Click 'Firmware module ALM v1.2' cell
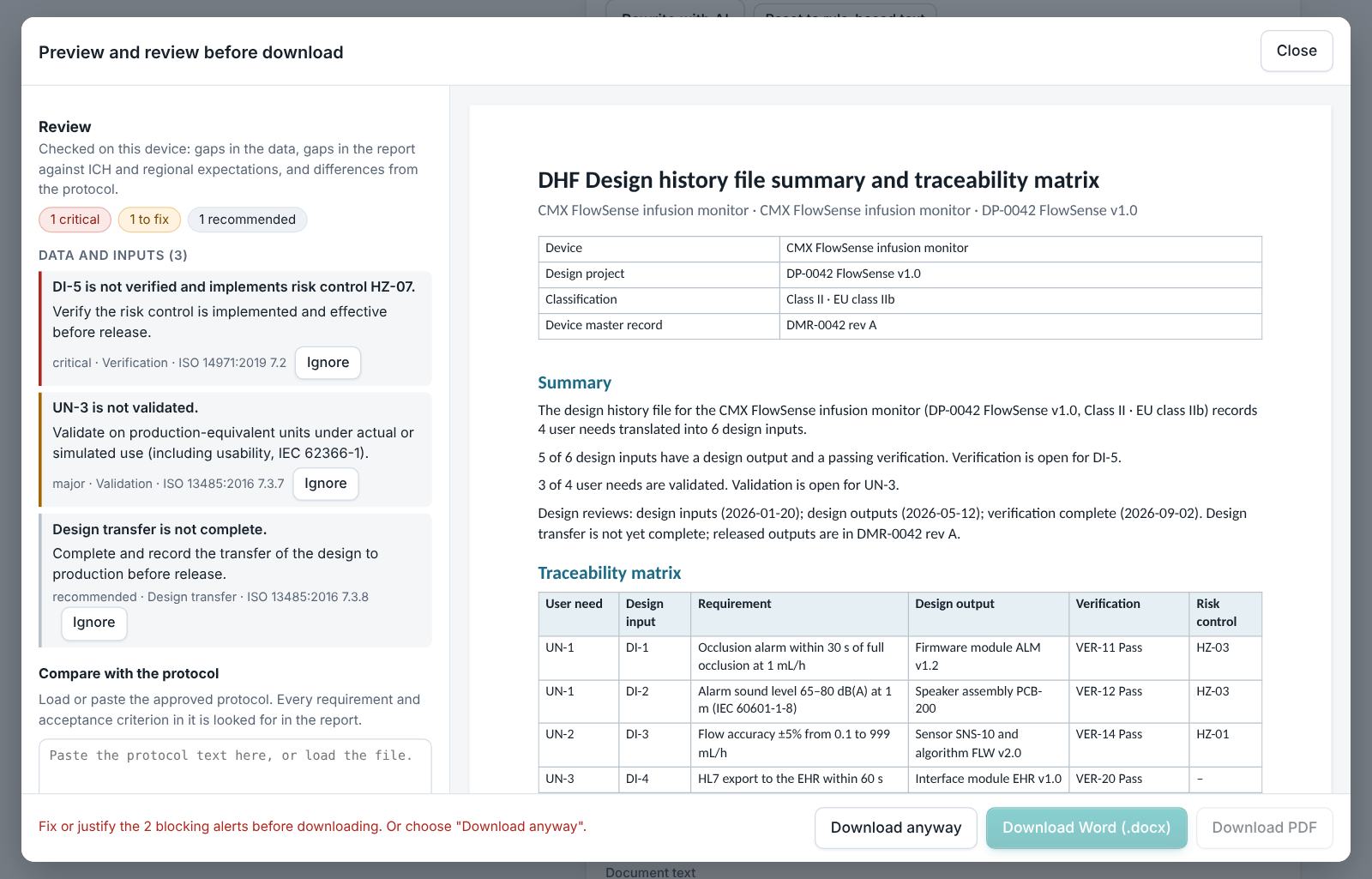 pos(989,658)
